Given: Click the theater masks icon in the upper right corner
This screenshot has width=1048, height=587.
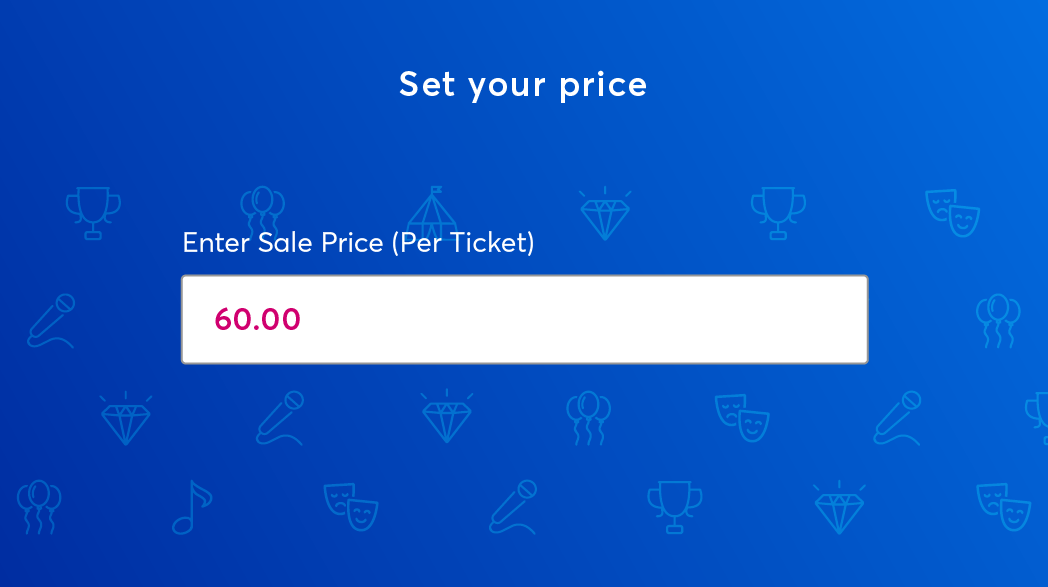Looking at the screenshot, I should pyautogui.click(x=952, y=213).
